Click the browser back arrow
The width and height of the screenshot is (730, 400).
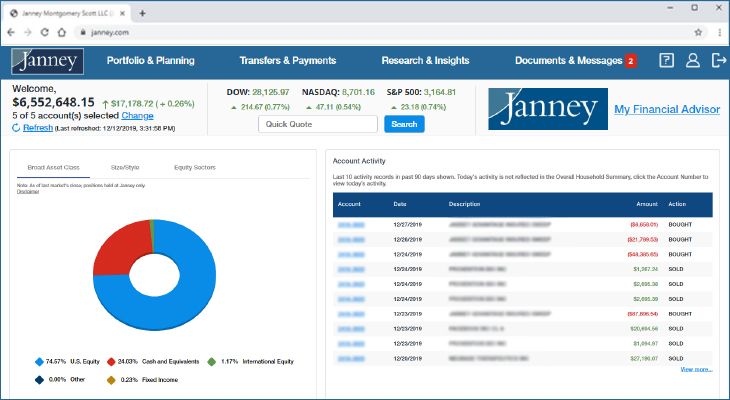[11, 32]
